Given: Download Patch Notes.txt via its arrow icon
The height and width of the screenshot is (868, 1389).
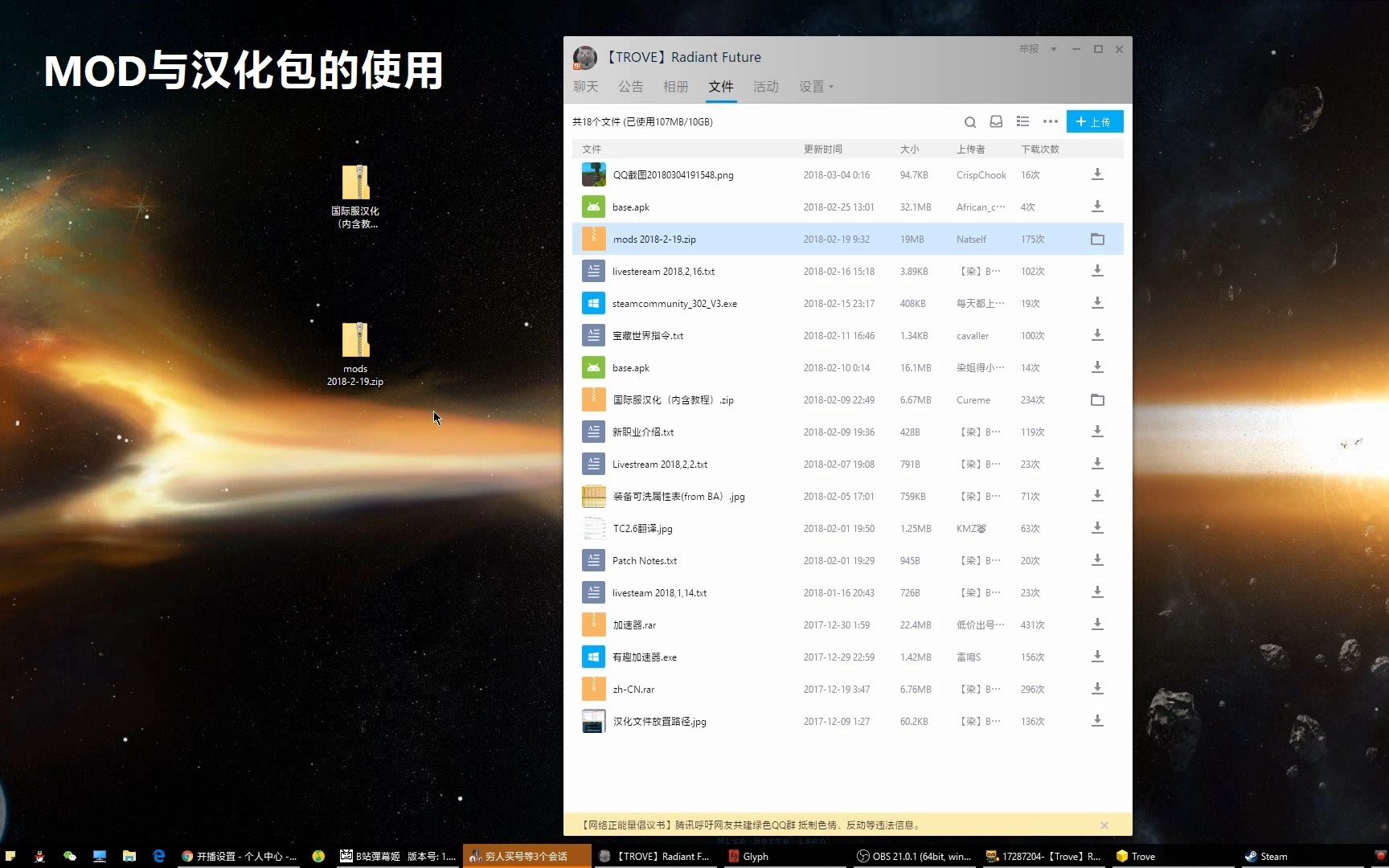Looking at the screenshot, I should pos(1097,560).
